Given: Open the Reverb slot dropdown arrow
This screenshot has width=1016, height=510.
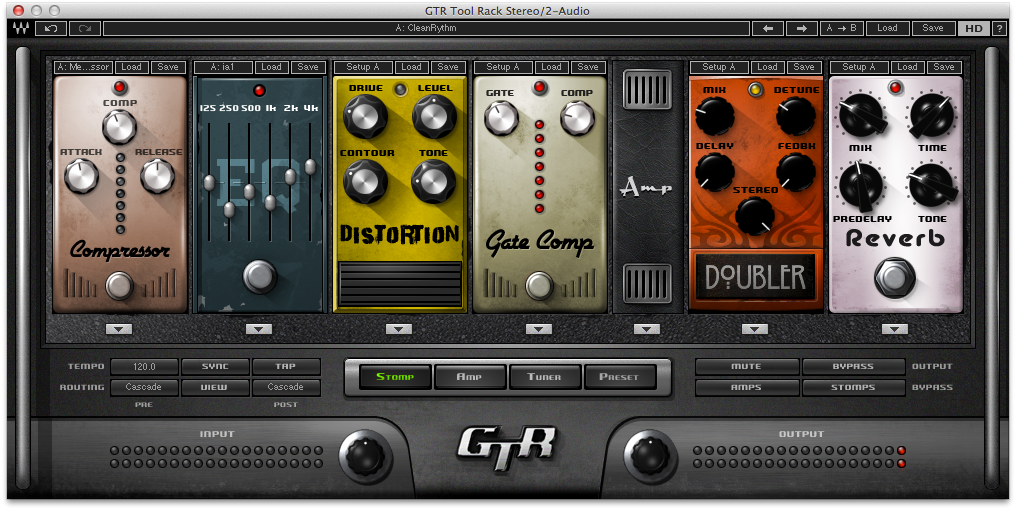Looking at the screenshot, I should pyautogui.click(x=894, y=329).
